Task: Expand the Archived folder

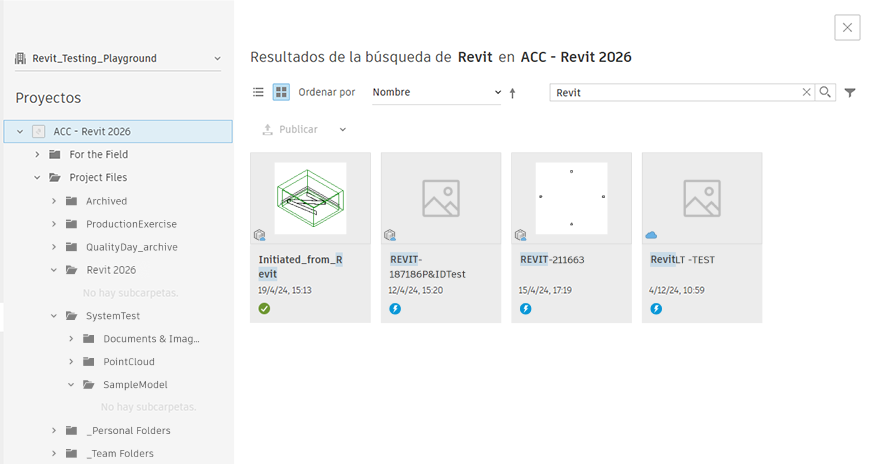Action: click(54, 201)
